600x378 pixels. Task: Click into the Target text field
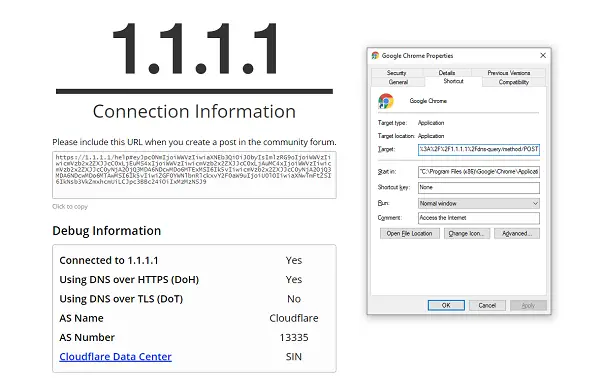tap(479, 149)
